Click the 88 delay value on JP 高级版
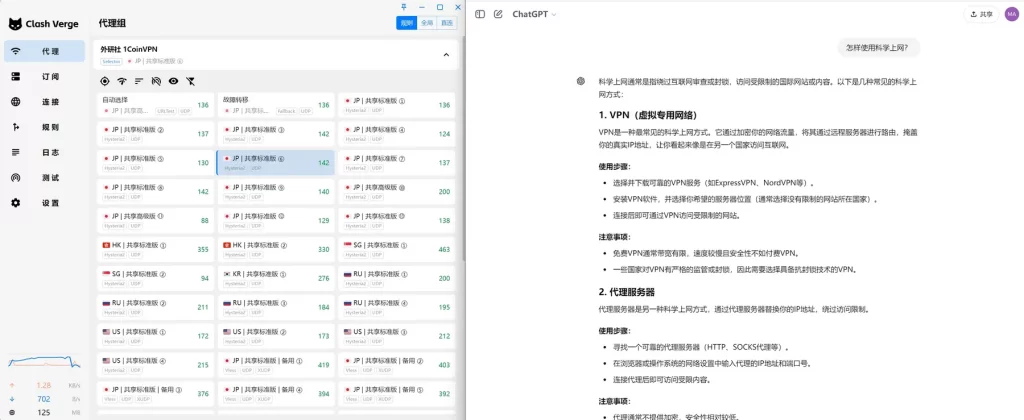 pos(205,221)
